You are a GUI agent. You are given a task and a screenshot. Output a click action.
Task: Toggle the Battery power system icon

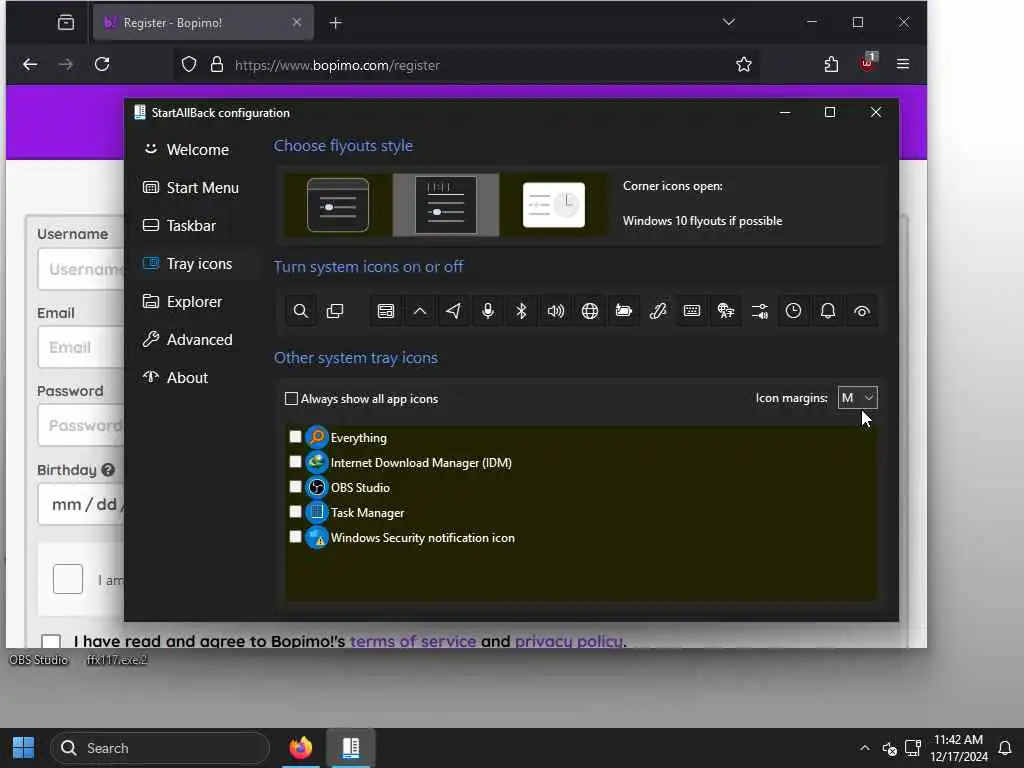(624, 312)
